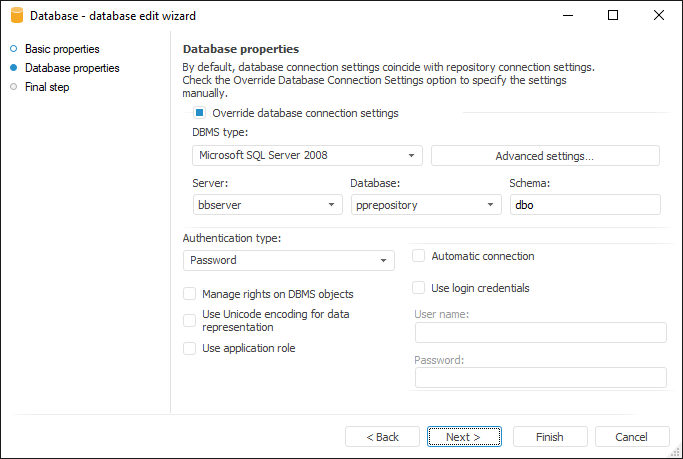
Task: Enable Manage rights on DBMS objects
Action: (x=190, y=294)
